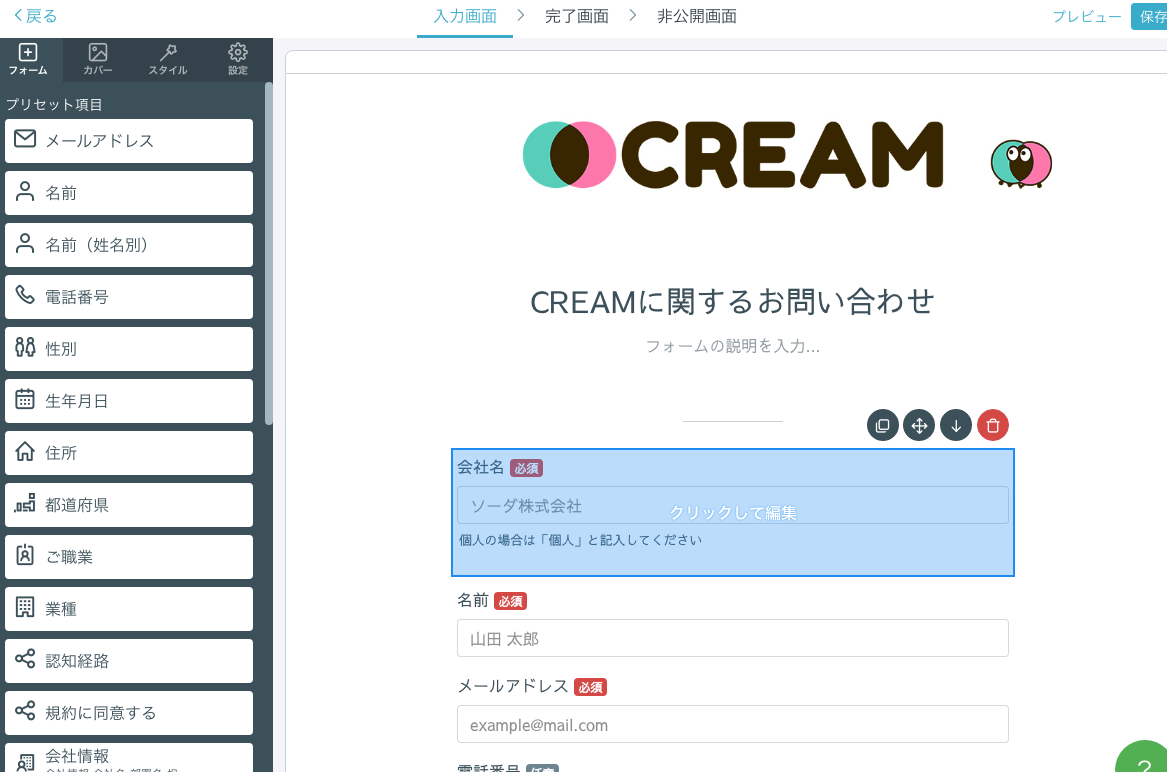Open the フォーム sidebar tab
This screenshot has height=772, width=1167.
pos(28,60)
